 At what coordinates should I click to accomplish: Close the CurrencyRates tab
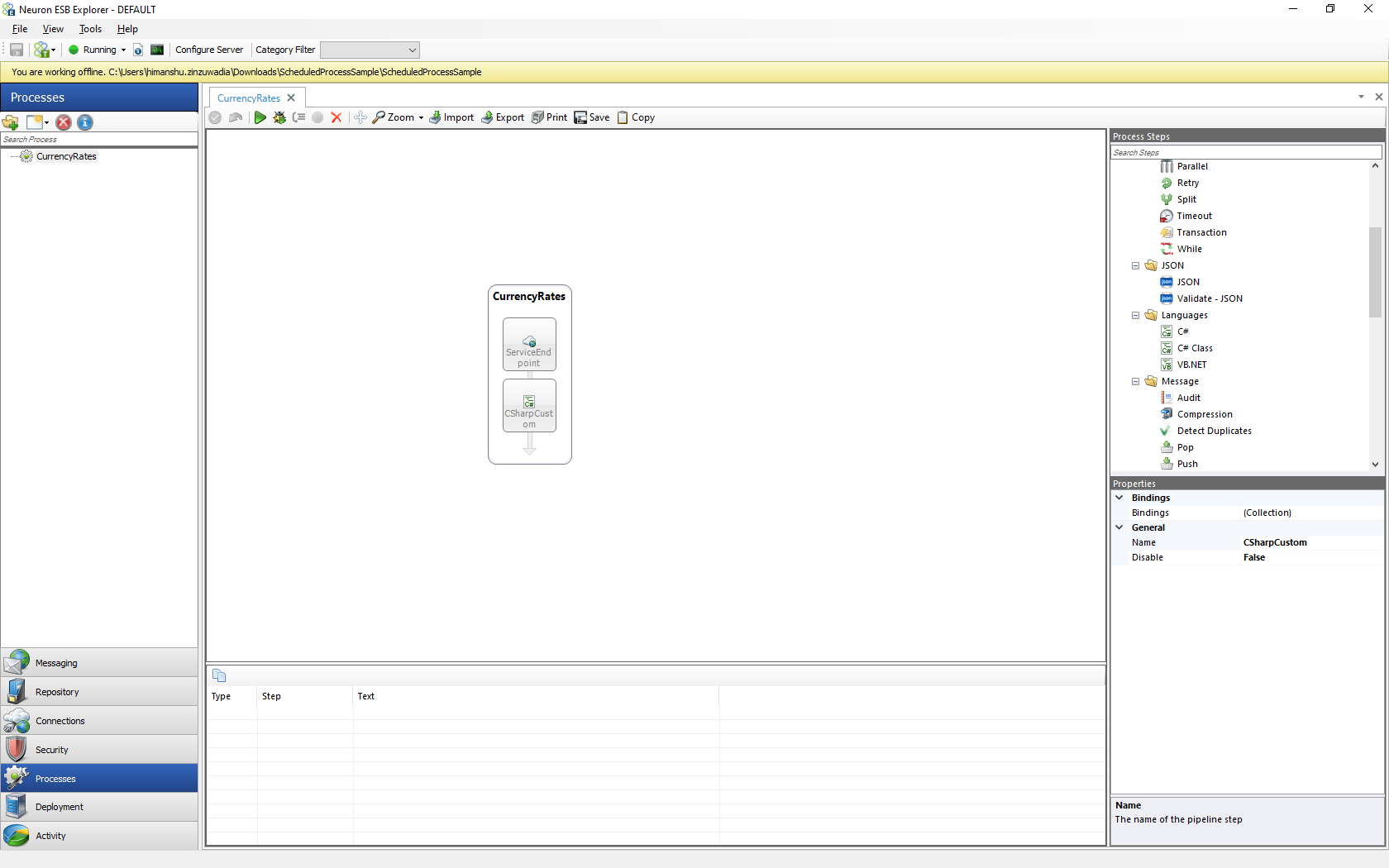(291, 98)
